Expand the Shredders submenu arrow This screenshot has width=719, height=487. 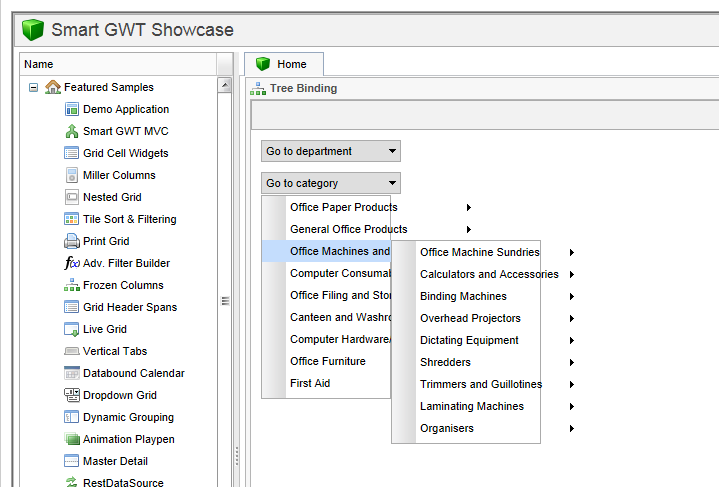571,363
